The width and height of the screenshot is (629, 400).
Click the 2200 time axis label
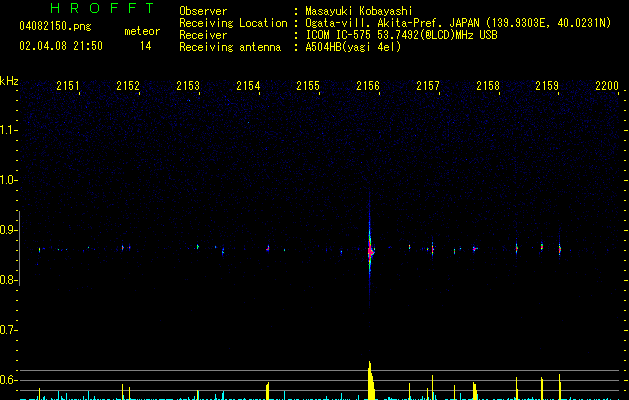pos(607,86)
